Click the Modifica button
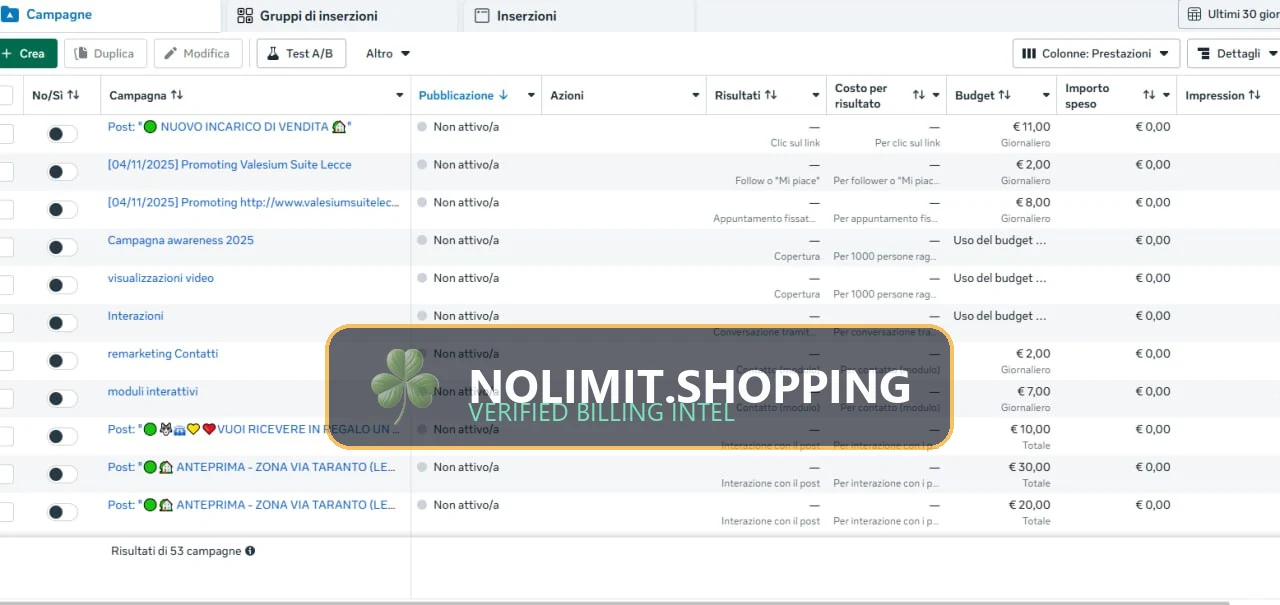The image size is (1280, 605). 198,54
